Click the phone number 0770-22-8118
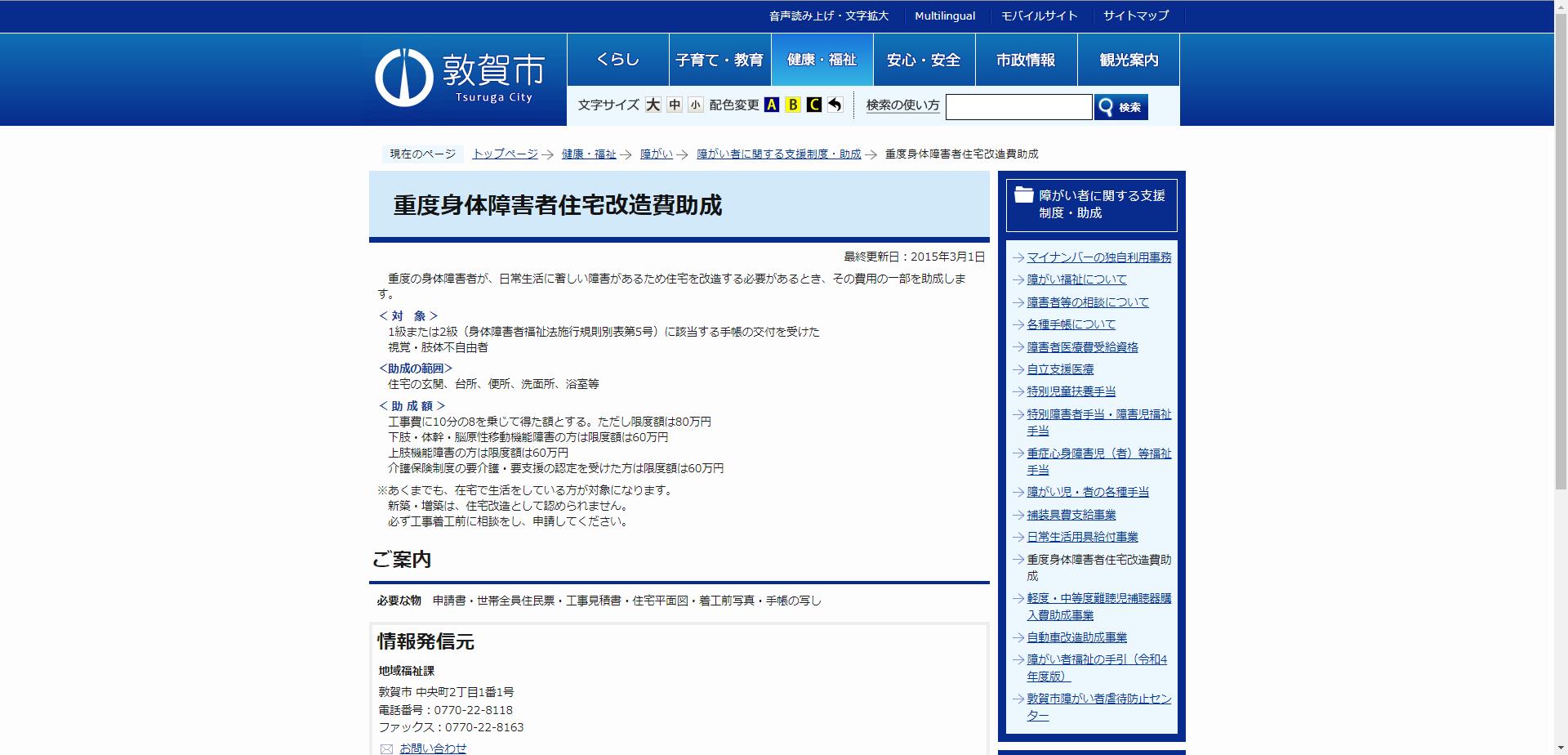1568x755 pixels. point(473,710)
